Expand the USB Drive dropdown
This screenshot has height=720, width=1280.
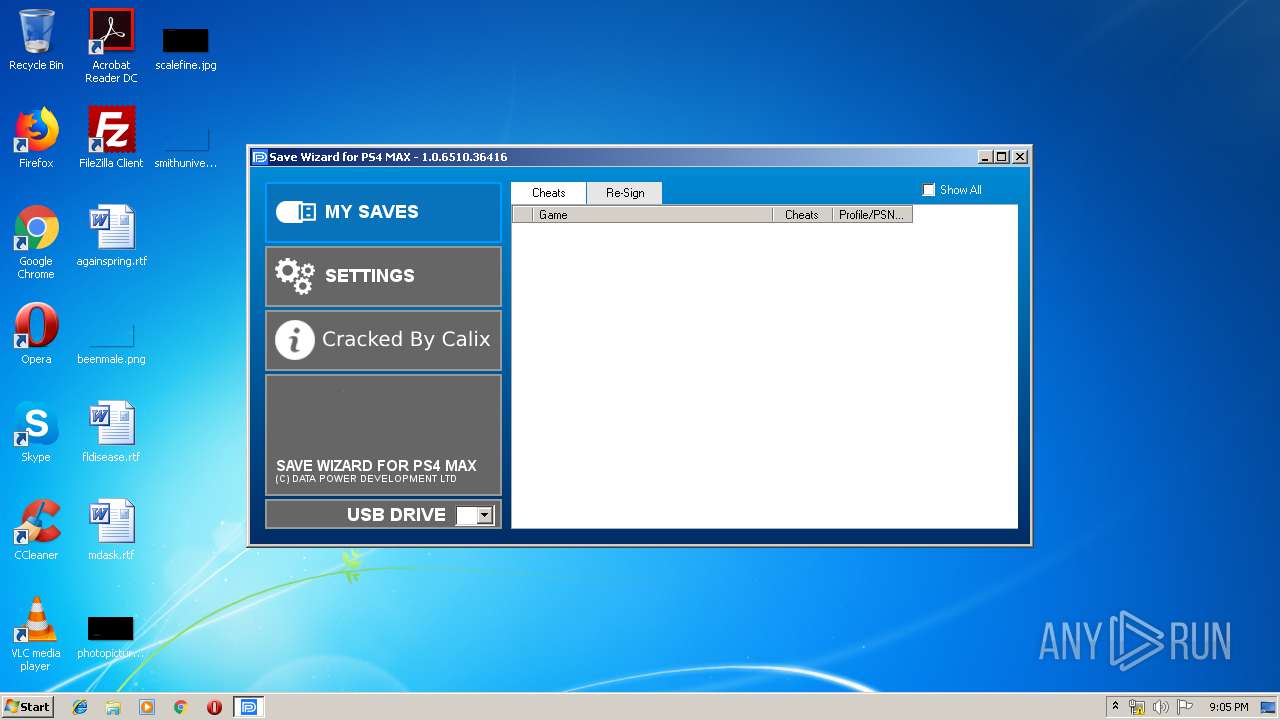click(485, 515)
